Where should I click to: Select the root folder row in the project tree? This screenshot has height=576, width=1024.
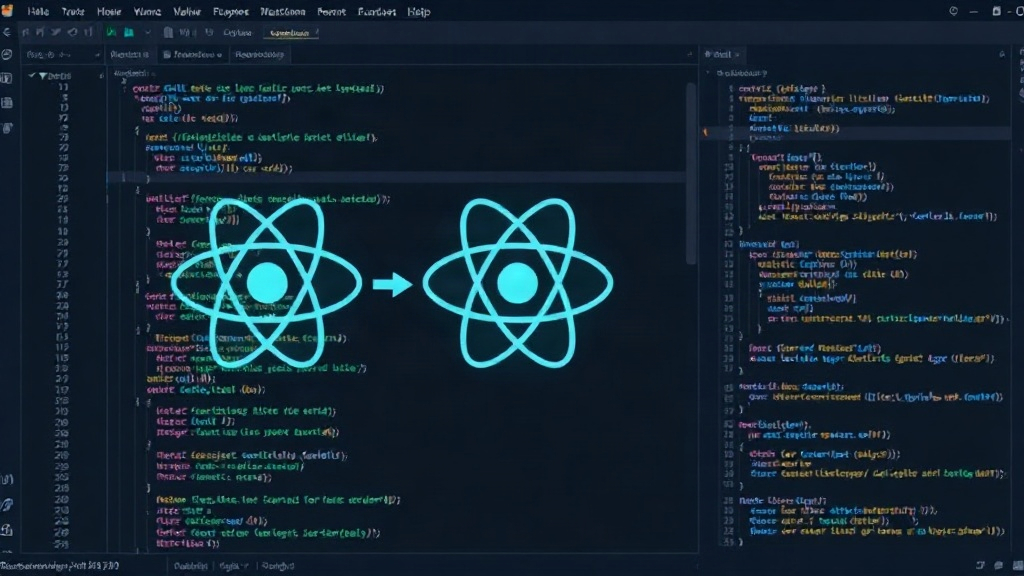tap(64, 76)
